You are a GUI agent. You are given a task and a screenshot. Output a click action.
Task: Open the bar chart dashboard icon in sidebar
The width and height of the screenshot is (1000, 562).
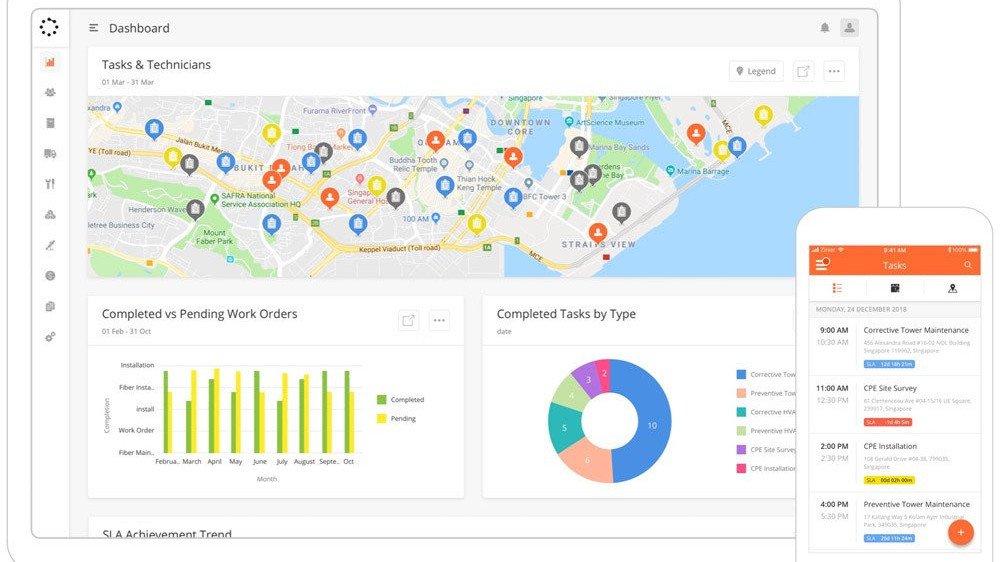(50, 62)
